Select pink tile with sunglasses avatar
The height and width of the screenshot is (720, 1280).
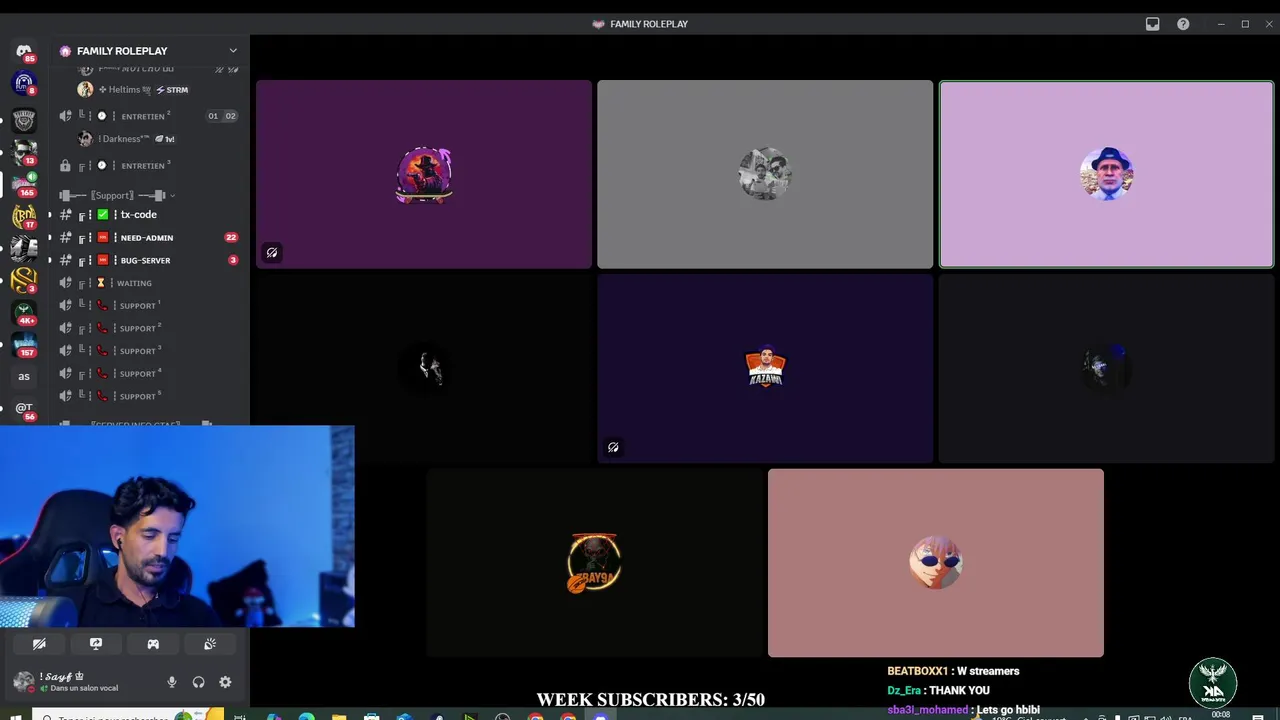[936, 563]
